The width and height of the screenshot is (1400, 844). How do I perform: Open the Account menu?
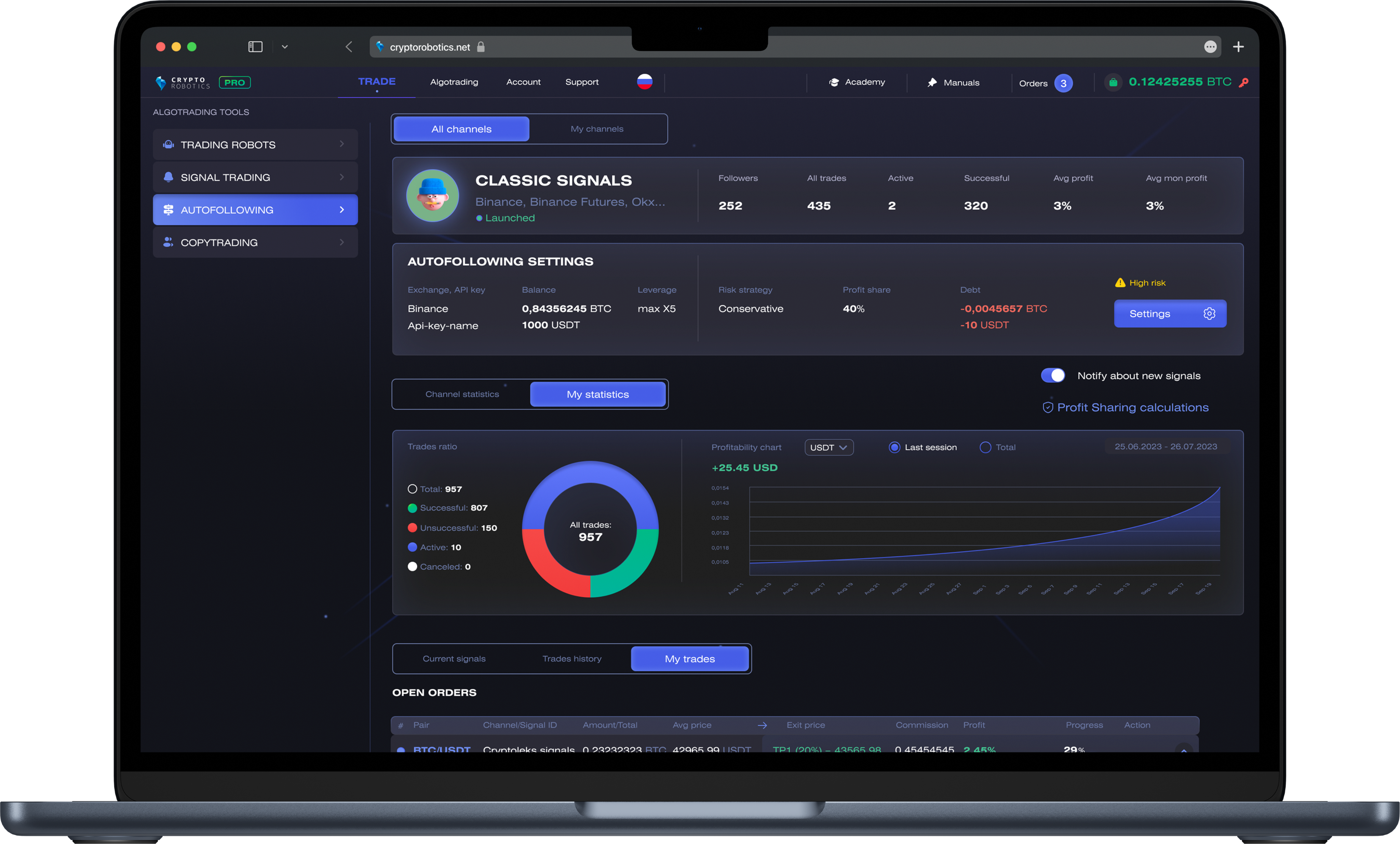(523, 82)
